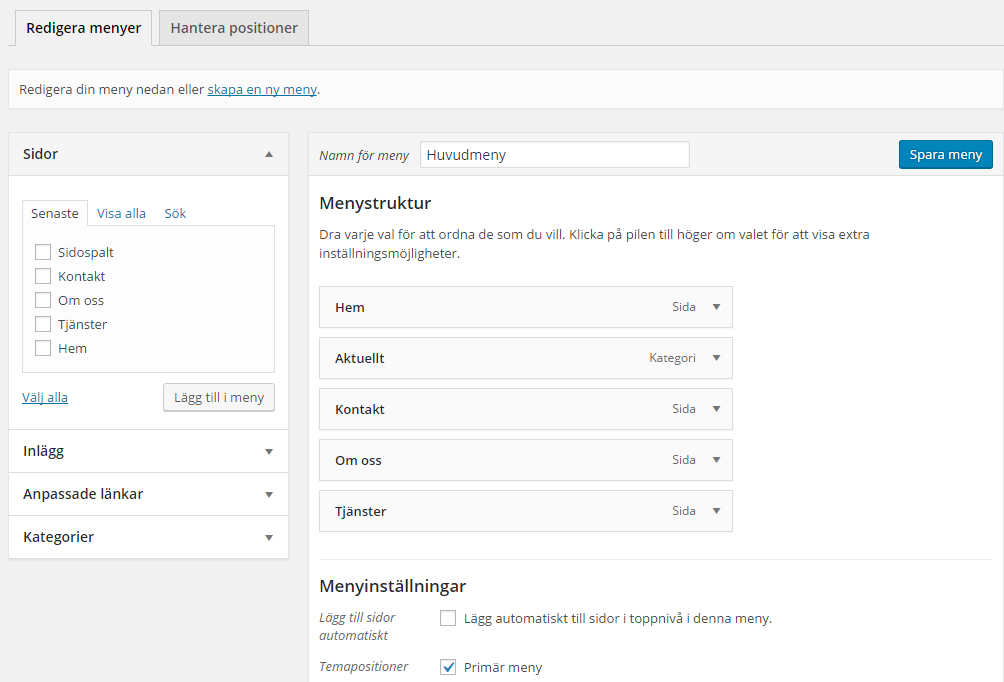Tick the Kontakt page checkbox

coord(43,276)
